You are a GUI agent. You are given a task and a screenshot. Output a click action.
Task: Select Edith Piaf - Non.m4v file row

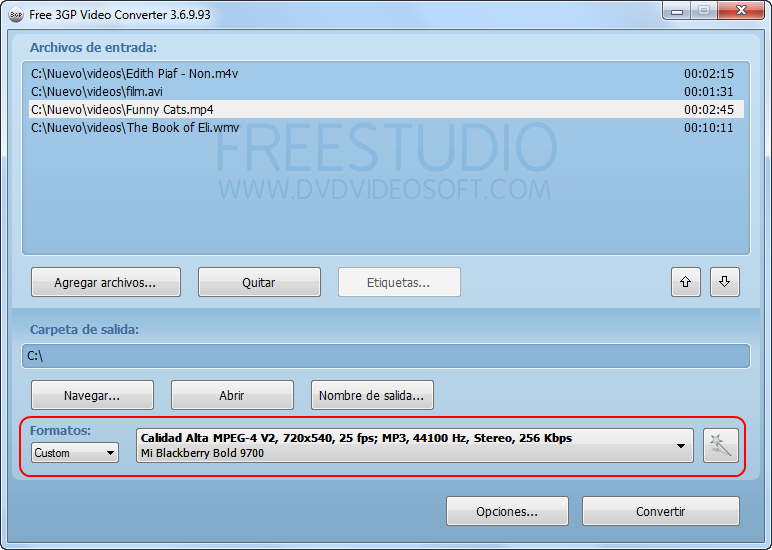386,73
